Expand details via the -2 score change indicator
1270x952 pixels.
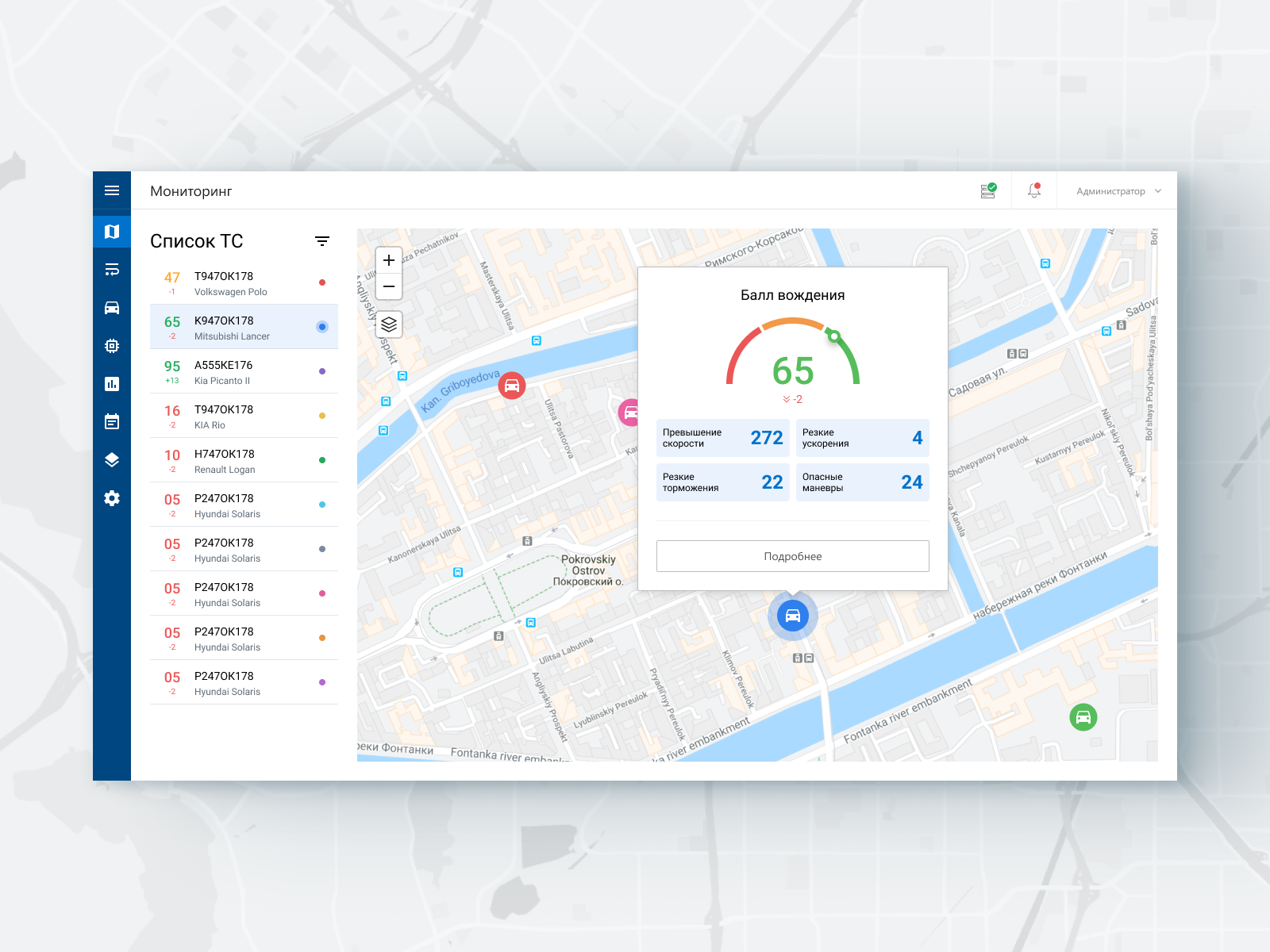point(792,399)
